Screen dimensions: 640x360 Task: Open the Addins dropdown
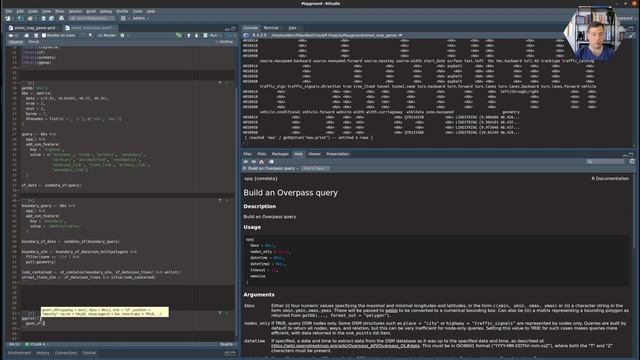(x=141, y=18)
